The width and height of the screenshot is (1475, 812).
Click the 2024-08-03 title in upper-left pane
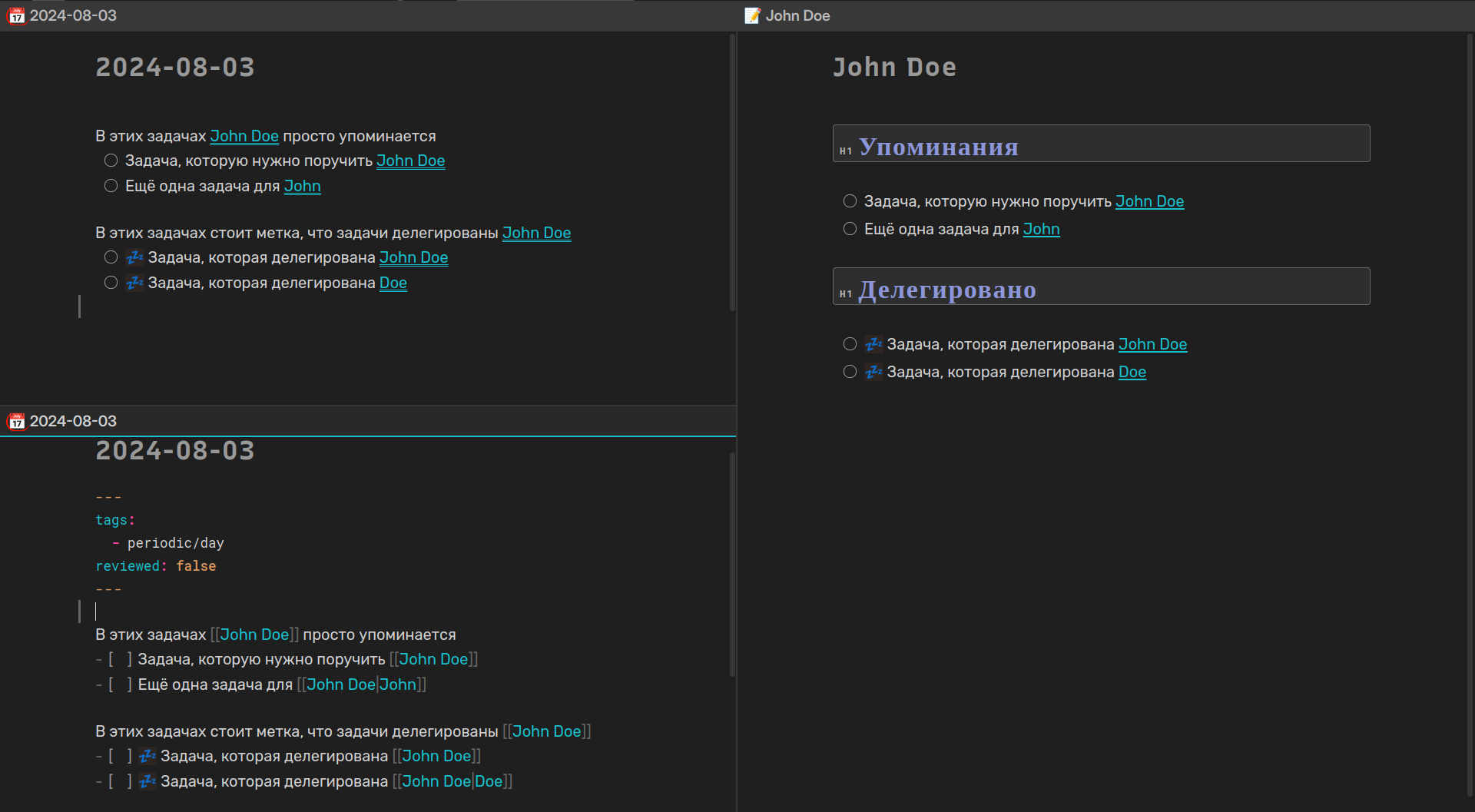[175, 68]
